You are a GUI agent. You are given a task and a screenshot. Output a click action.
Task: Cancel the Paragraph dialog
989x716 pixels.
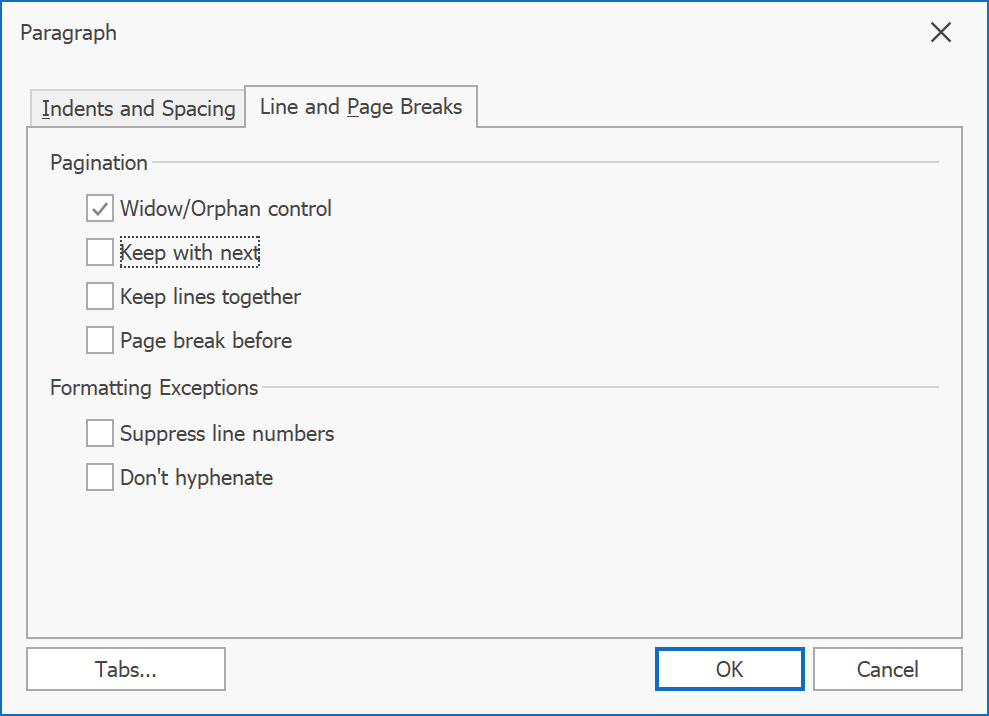887,669
